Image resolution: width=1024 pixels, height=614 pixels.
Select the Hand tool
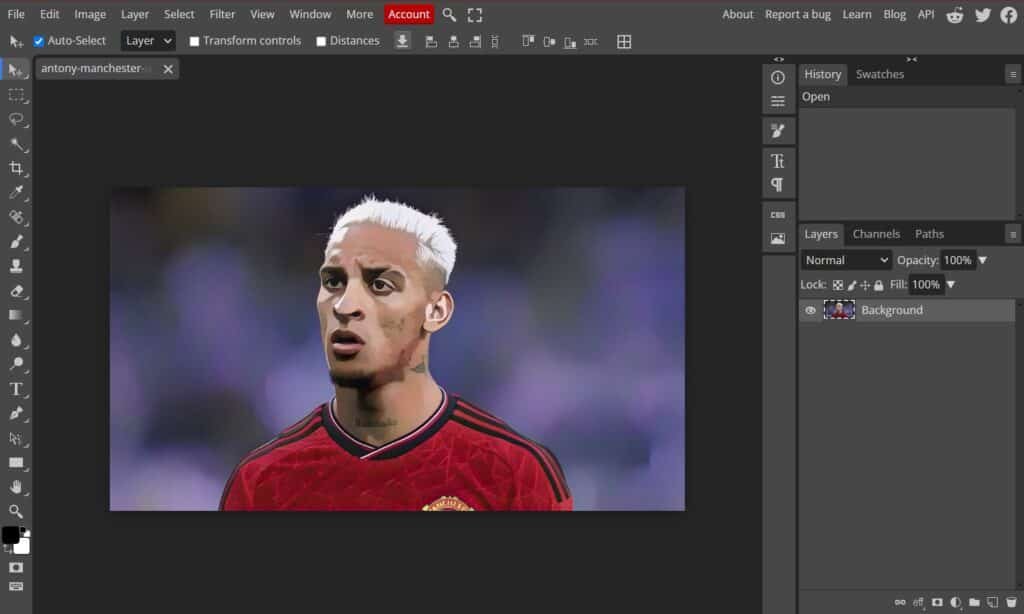(x=16, y=487)
